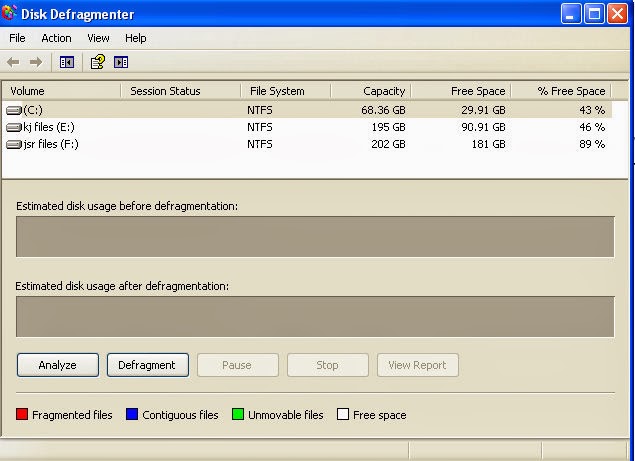This screenshot has height=461, width=635.
Task: Select the jsr files (F:) drive icon
Action: click(x=14, y=145)
